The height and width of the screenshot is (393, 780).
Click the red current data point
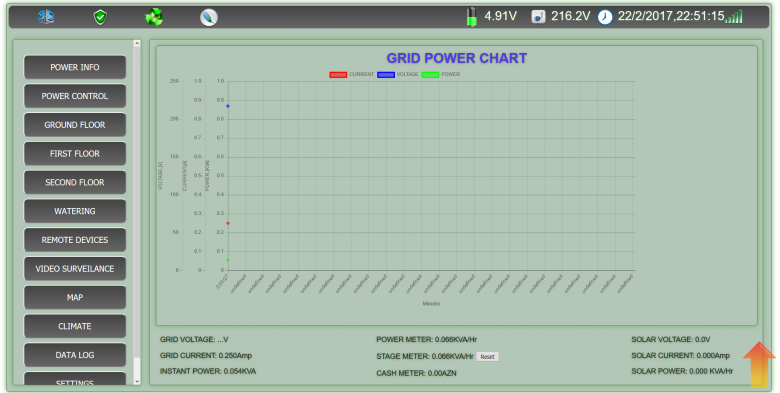228,223
